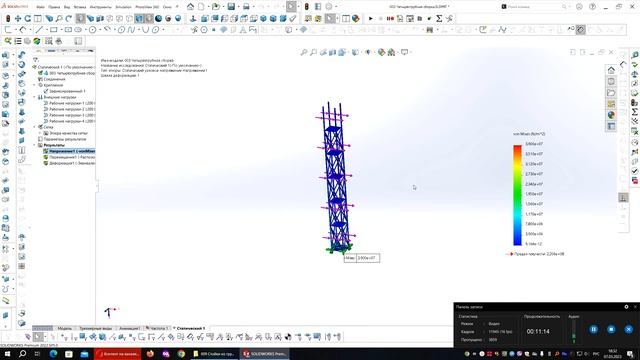Expand the Эпюра качества сетки node
640x360 pixels.
pyautogui.click(x=40, y=133)
